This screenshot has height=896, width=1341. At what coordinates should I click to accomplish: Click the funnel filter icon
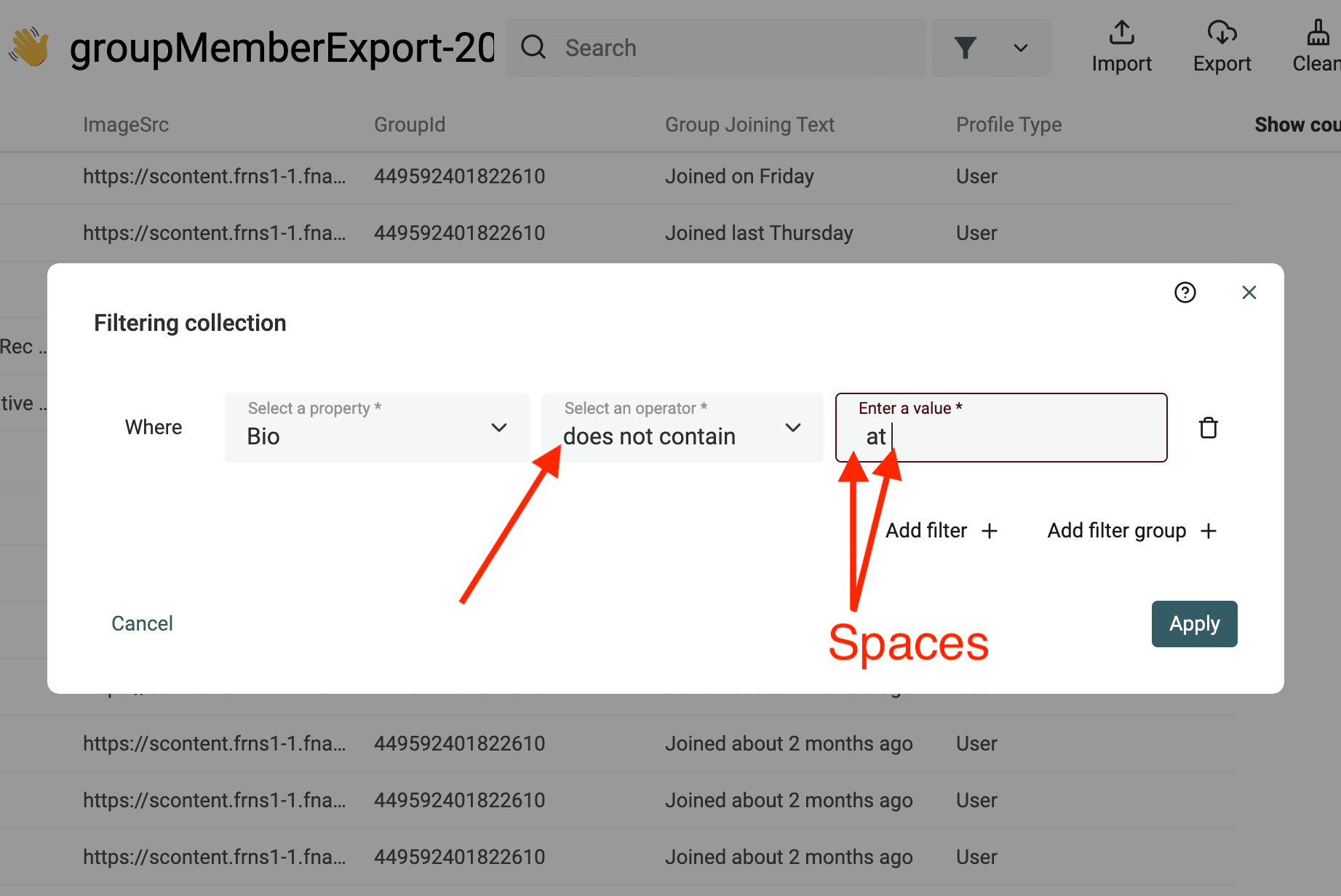point(965,47)
